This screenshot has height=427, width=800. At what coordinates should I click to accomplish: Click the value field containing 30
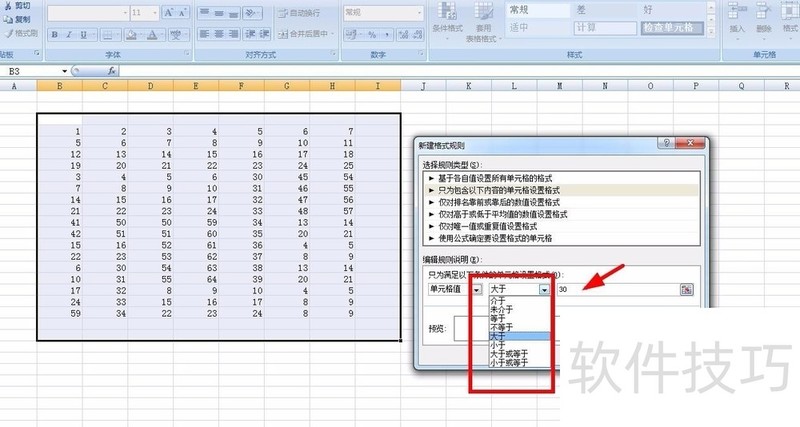pyautogui.click(x=617, y=289)
